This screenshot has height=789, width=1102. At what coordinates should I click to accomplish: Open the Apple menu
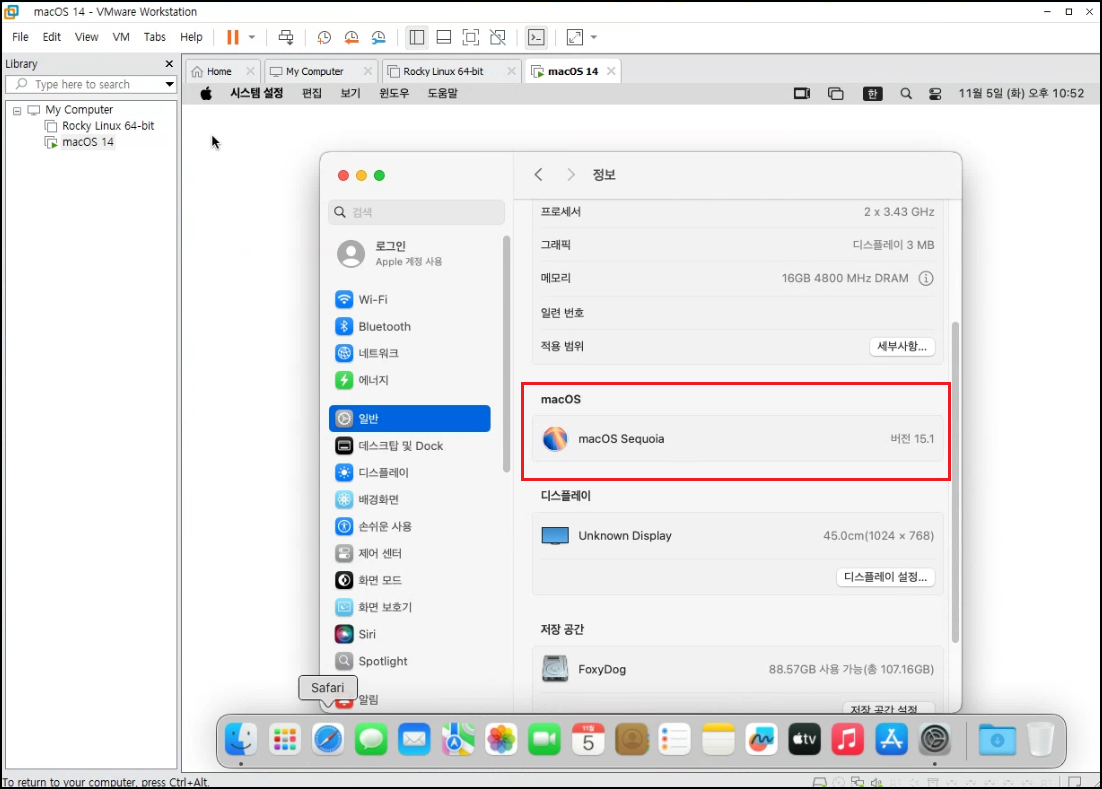[x=206, y=93]
